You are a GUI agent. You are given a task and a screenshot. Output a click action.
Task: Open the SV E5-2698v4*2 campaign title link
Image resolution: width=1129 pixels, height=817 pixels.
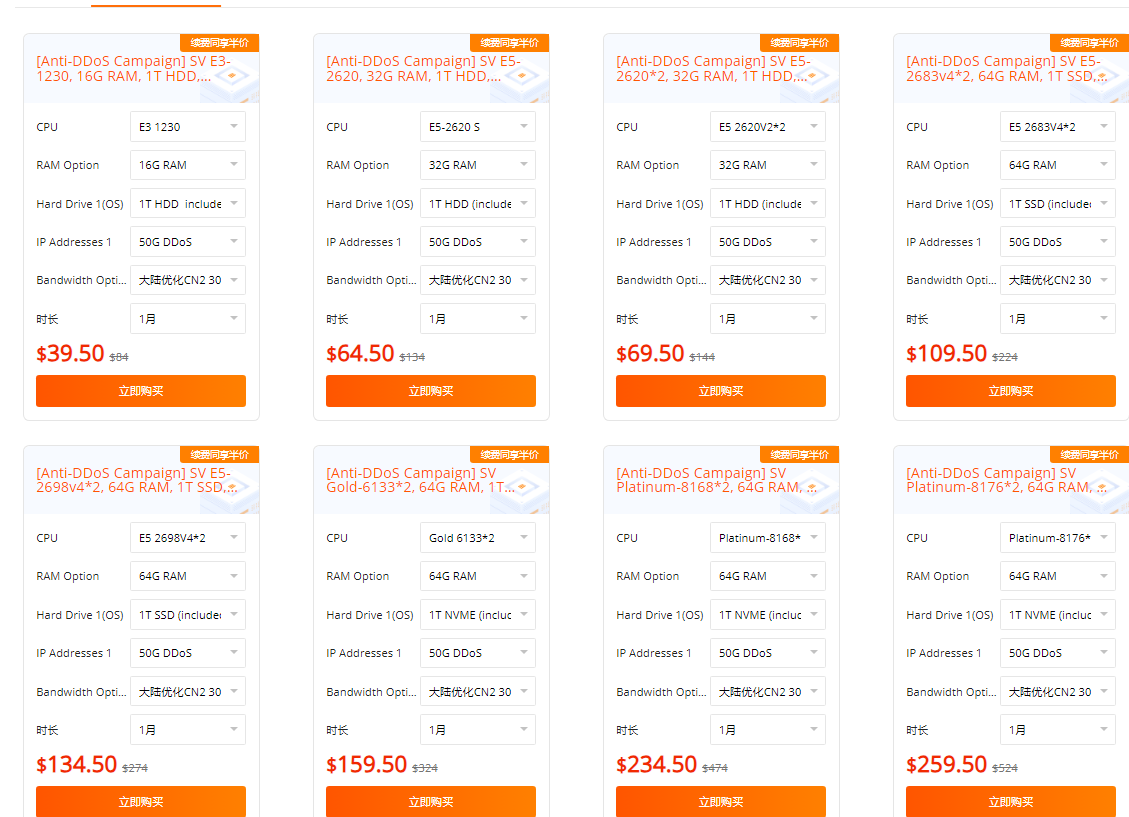pyautogui.click(x=133, y=480)
